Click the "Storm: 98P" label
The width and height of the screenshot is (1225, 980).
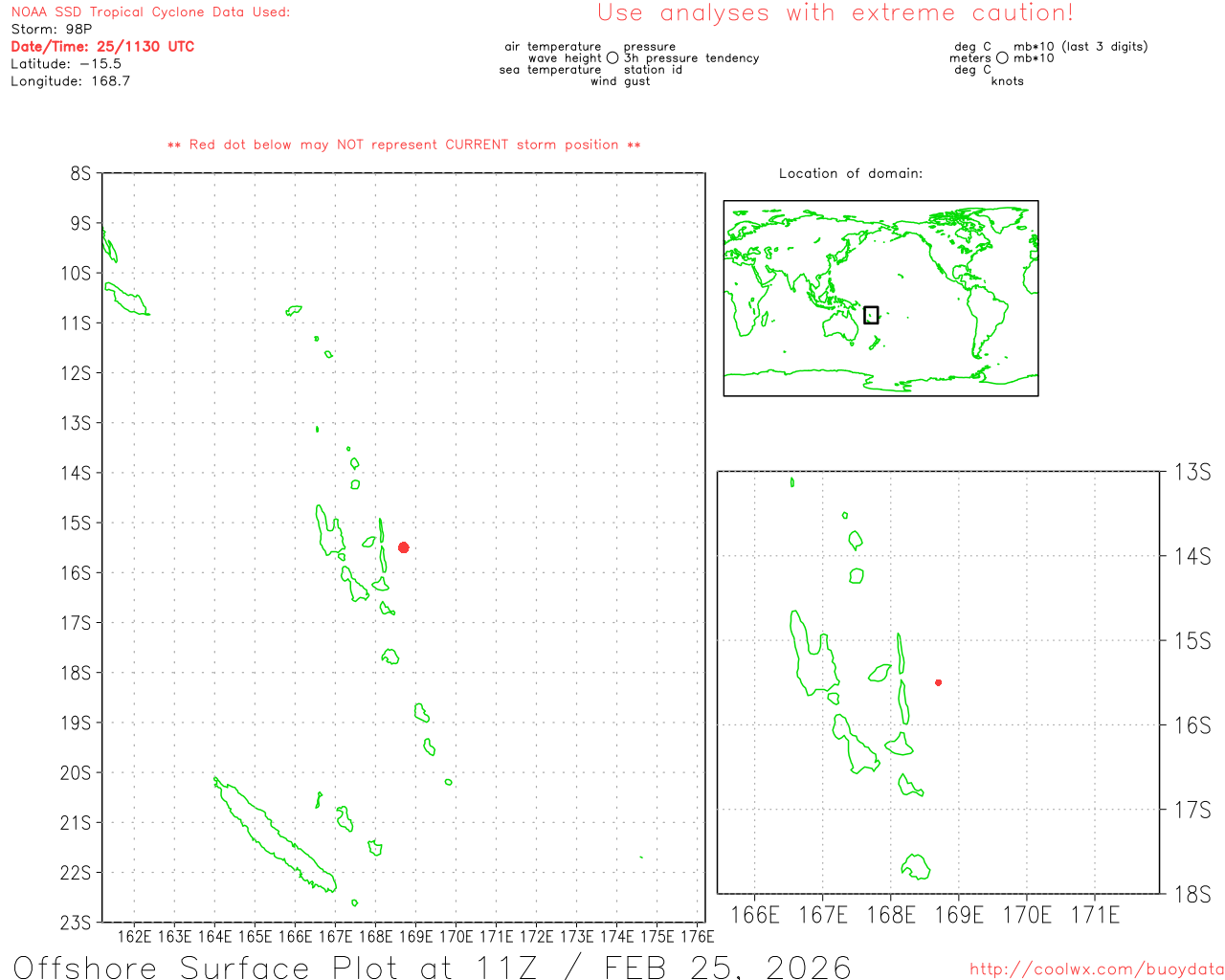52,30
